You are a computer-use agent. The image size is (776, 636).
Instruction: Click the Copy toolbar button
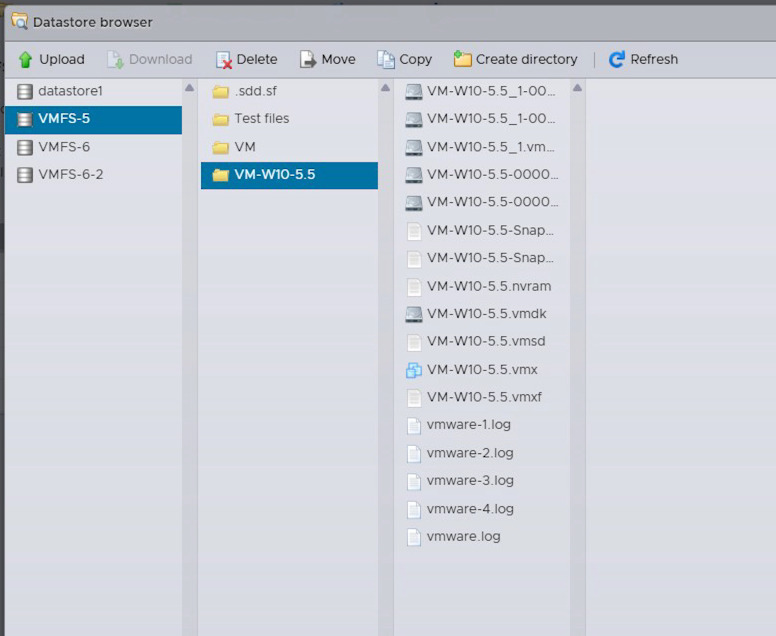pos(404,59)
